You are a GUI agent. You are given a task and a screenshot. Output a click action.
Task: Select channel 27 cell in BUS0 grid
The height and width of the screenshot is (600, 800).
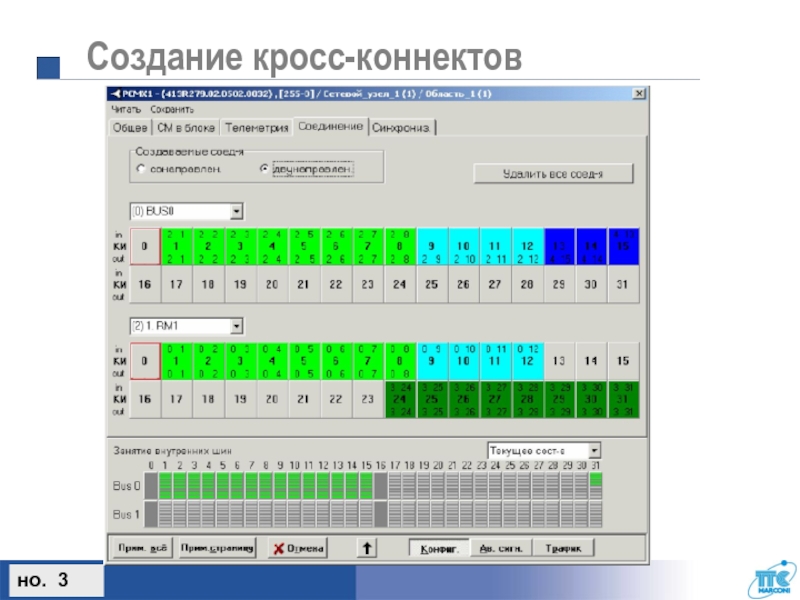[495, 285]
